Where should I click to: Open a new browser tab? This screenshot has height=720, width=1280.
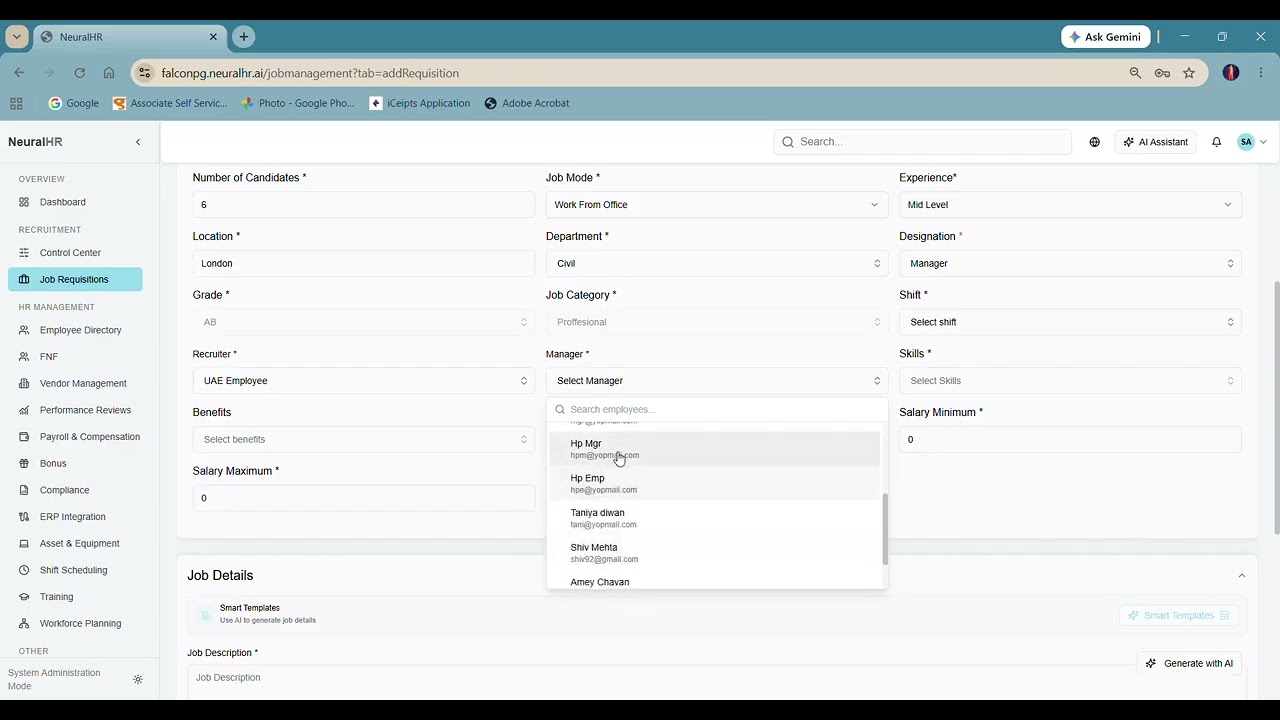[243, 37]
